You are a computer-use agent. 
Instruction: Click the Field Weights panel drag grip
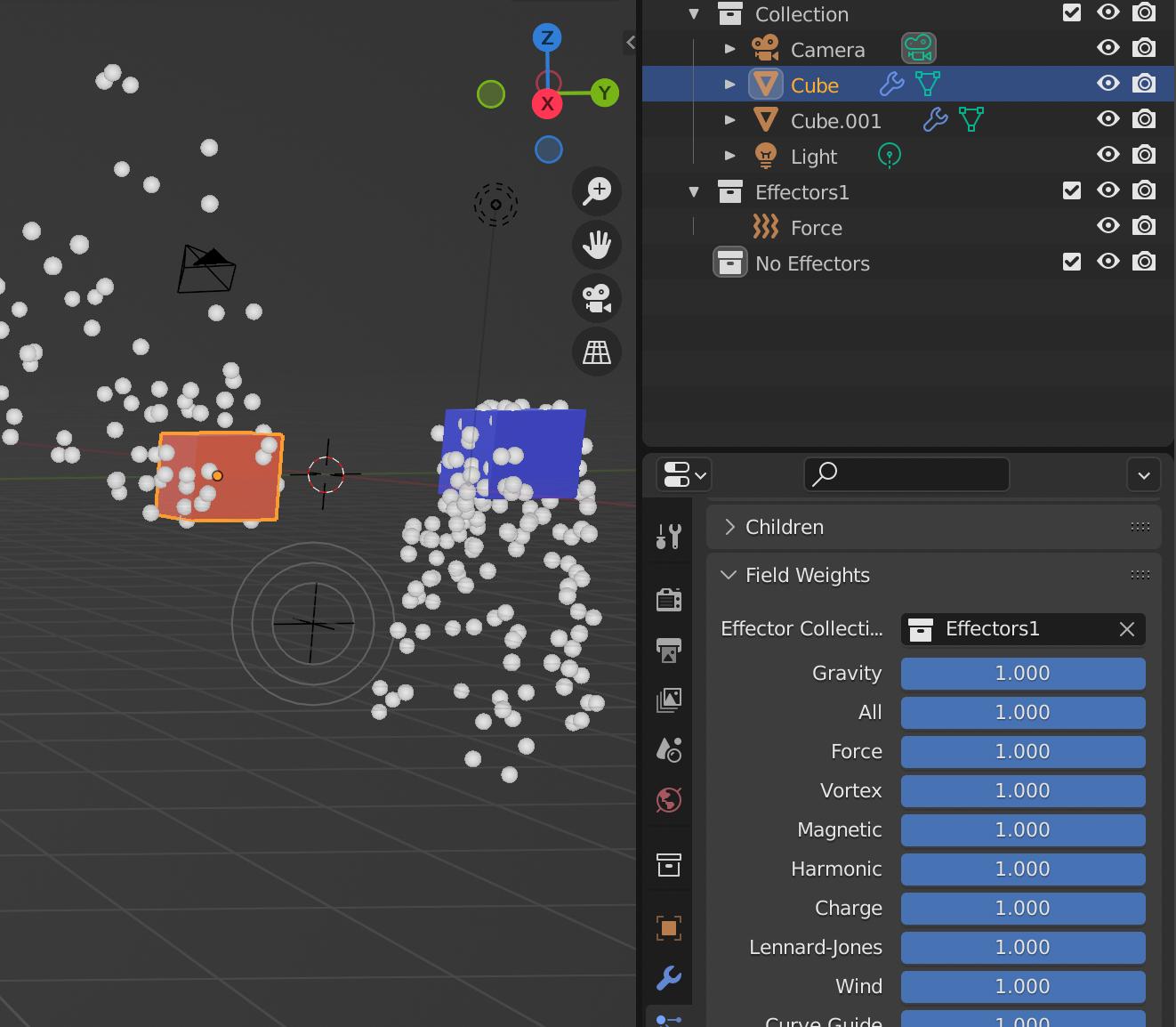click(x=1140, y=575)
